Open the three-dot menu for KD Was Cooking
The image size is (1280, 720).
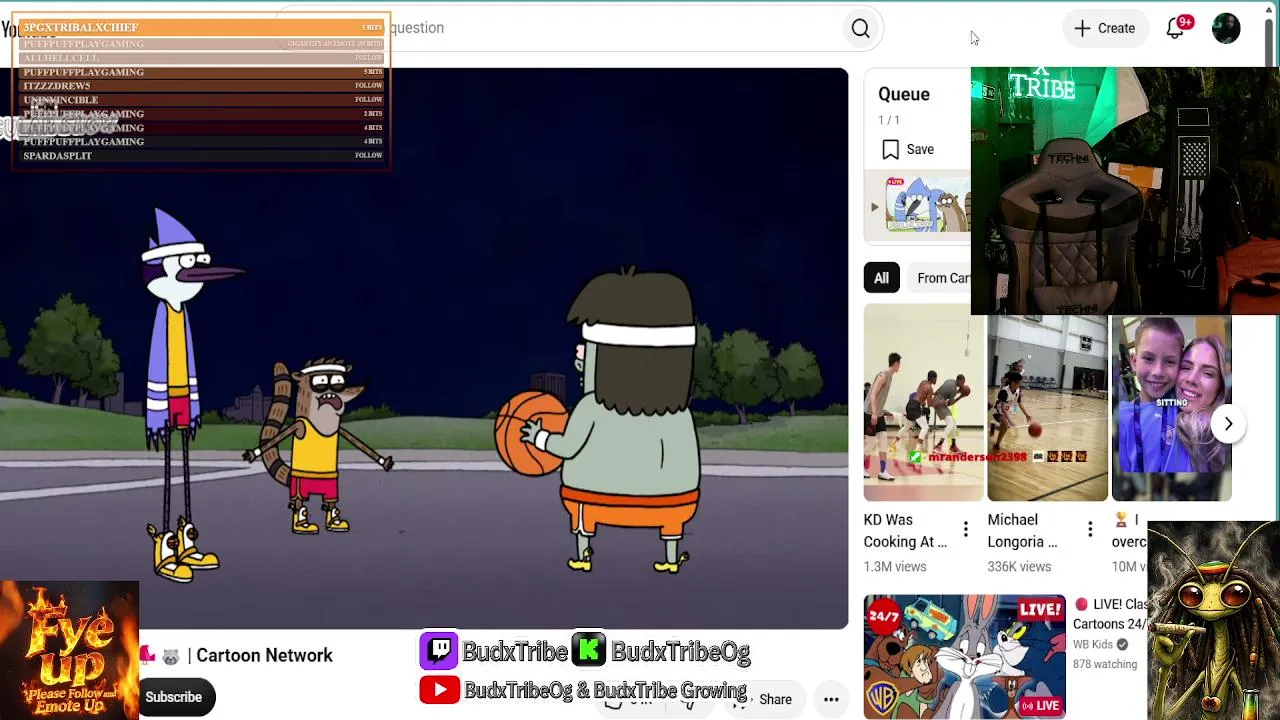point(965,530)
